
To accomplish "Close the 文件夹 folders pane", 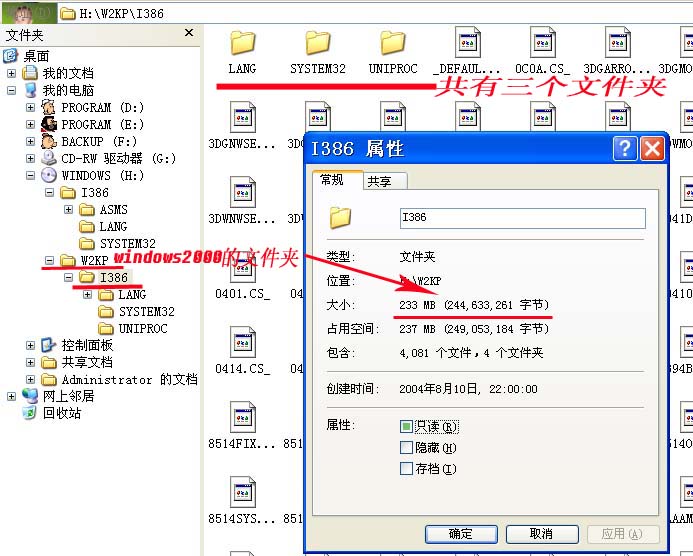I will [x=189, y=33].
